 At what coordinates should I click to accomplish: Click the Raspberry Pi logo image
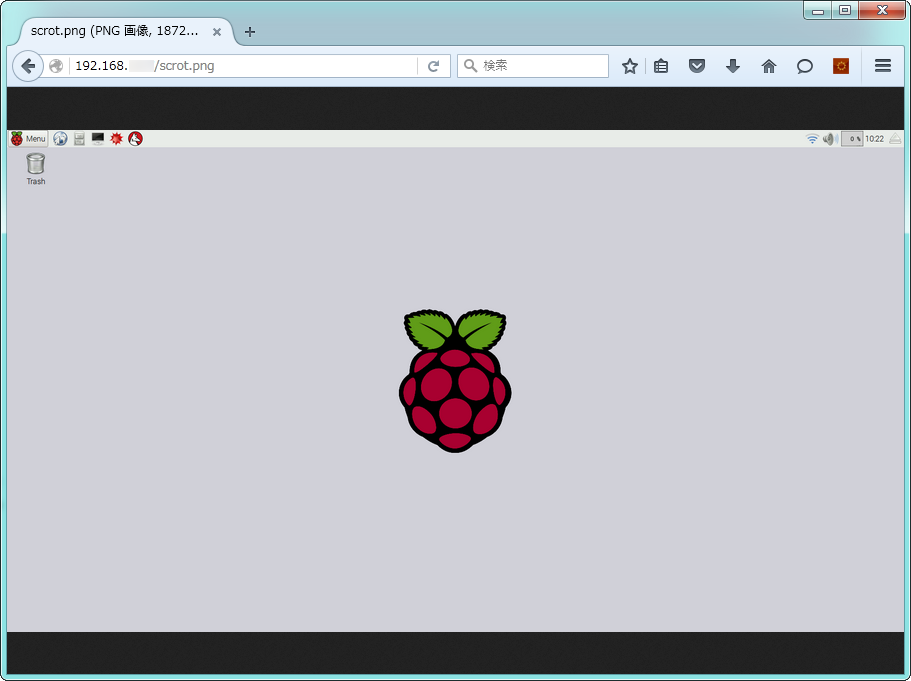tap(455, 381)
